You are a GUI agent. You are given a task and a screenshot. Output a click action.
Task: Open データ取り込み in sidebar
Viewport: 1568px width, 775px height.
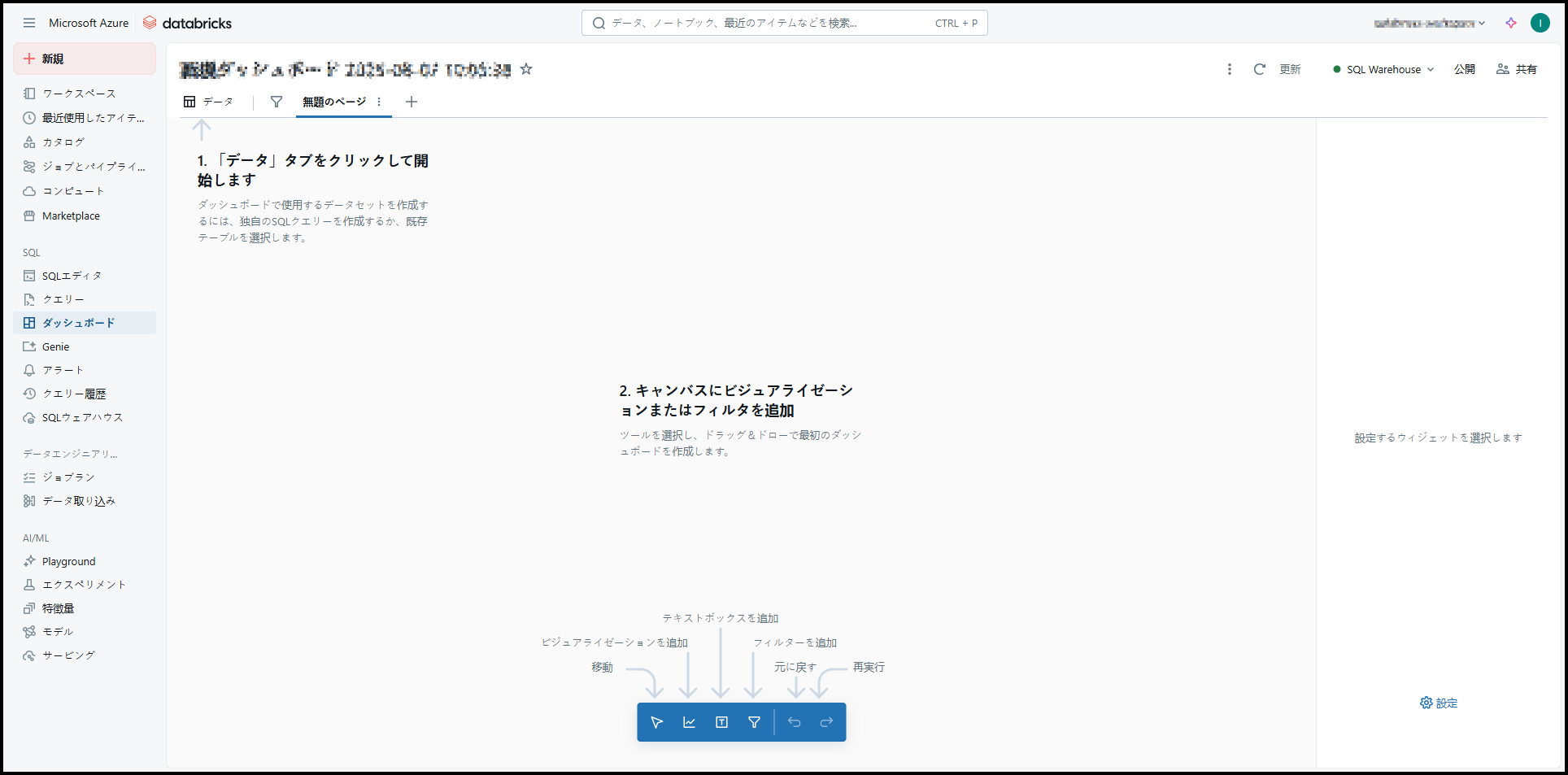(85, 501)
